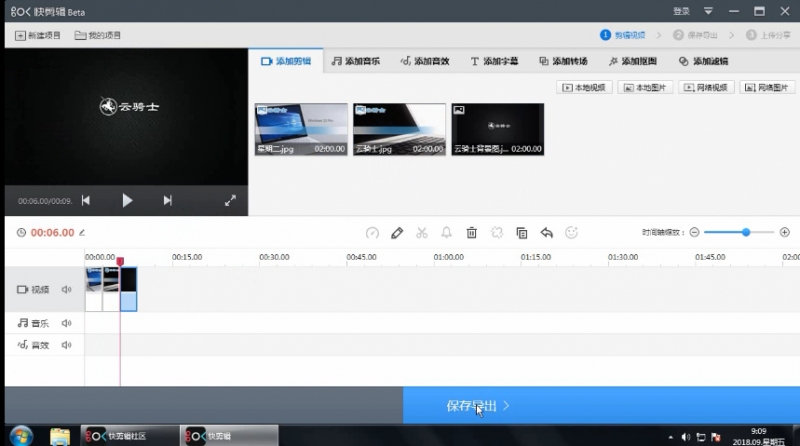
Task: Click 本地图片 button
Action: click(645, 88)
